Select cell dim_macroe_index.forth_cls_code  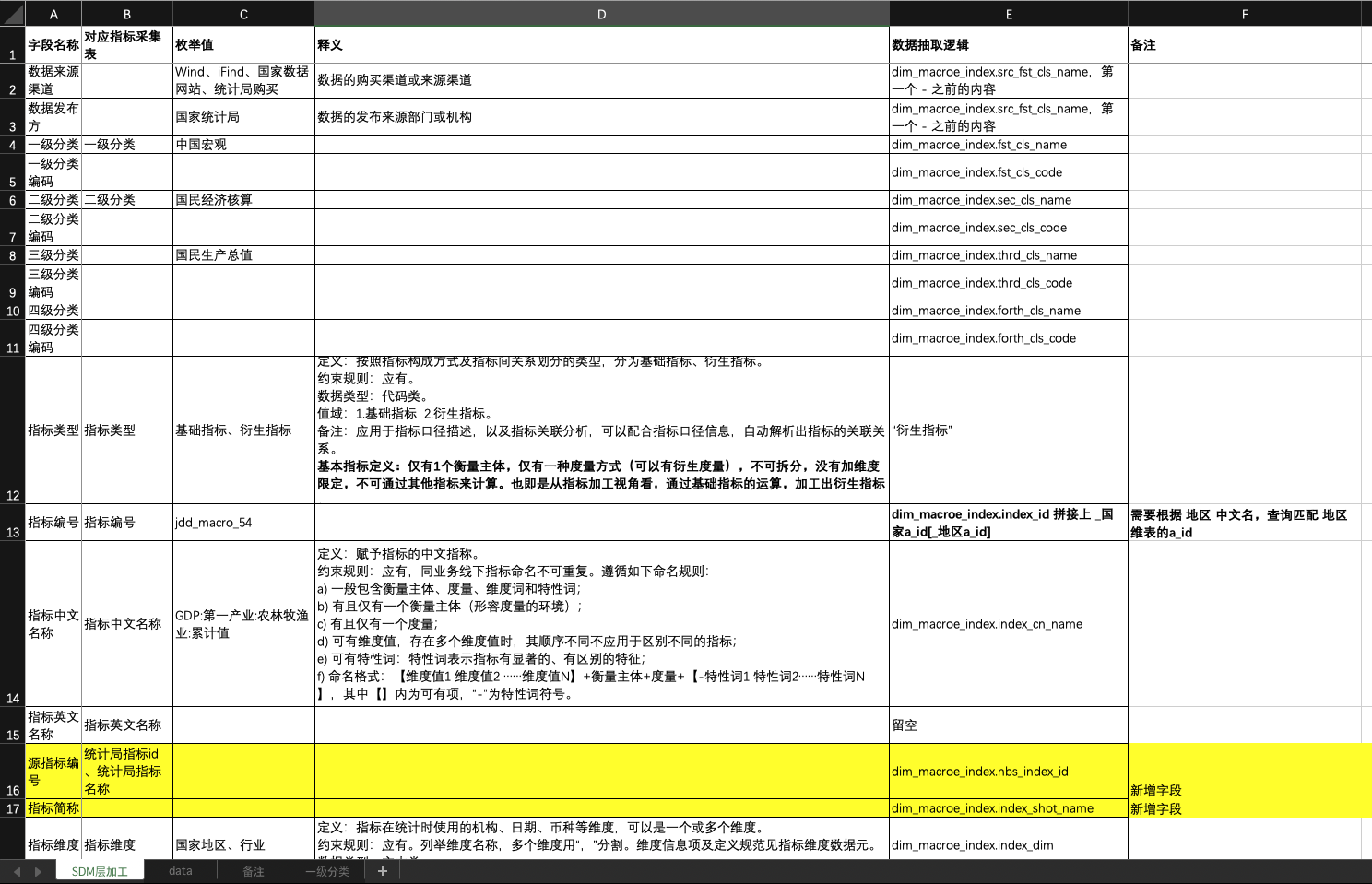pos(1009,338)
